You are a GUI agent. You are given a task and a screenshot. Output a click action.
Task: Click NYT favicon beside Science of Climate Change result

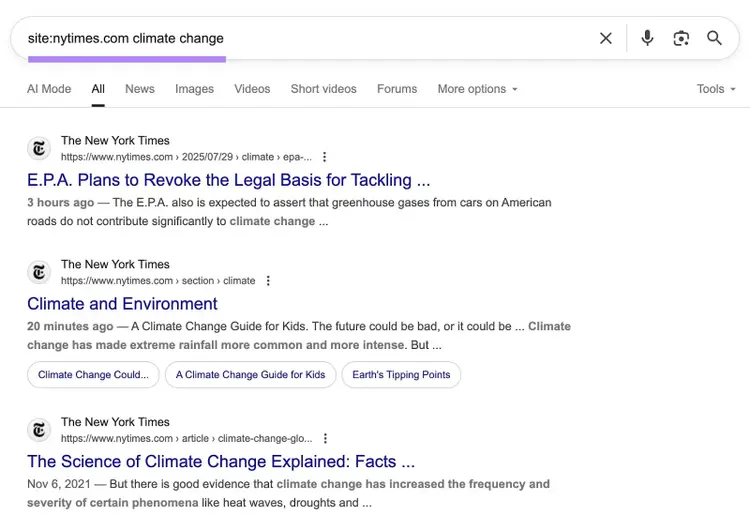tap(39, 430)
